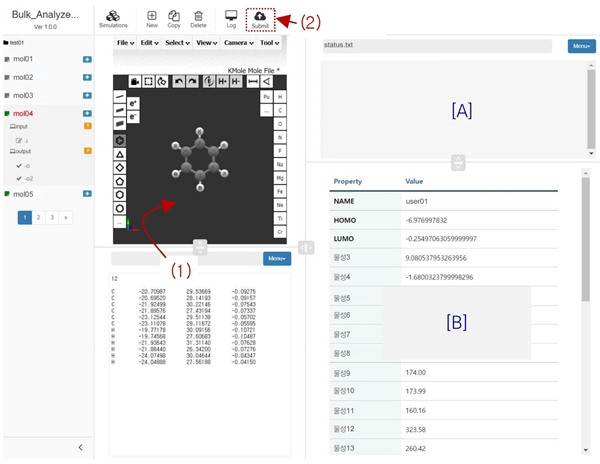Click the New simulation icon
The image size is (600, 464).
(151, 16)
